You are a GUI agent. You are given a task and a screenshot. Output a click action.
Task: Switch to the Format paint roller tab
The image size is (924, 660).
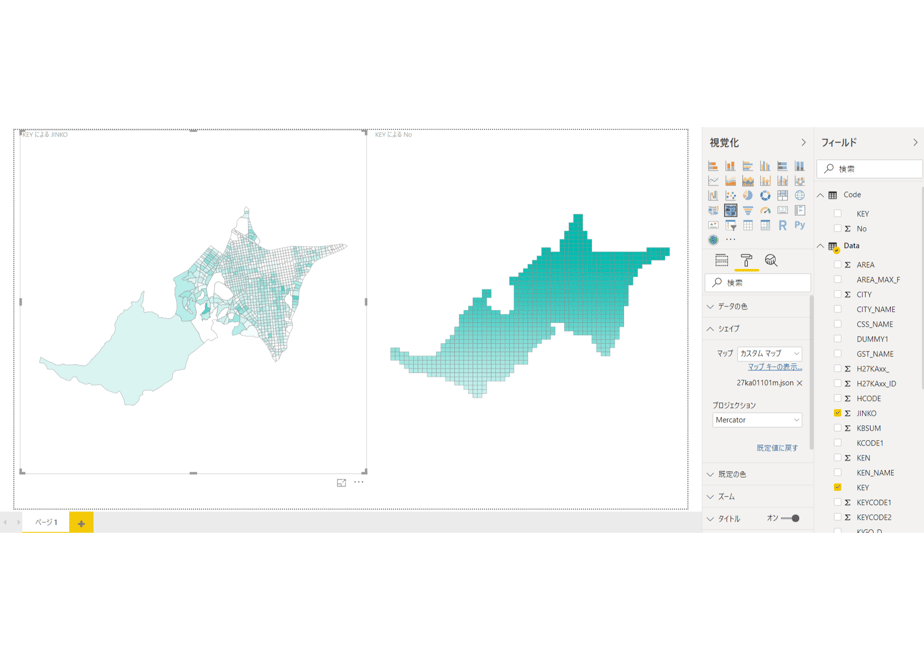click(x=746, y=260)
